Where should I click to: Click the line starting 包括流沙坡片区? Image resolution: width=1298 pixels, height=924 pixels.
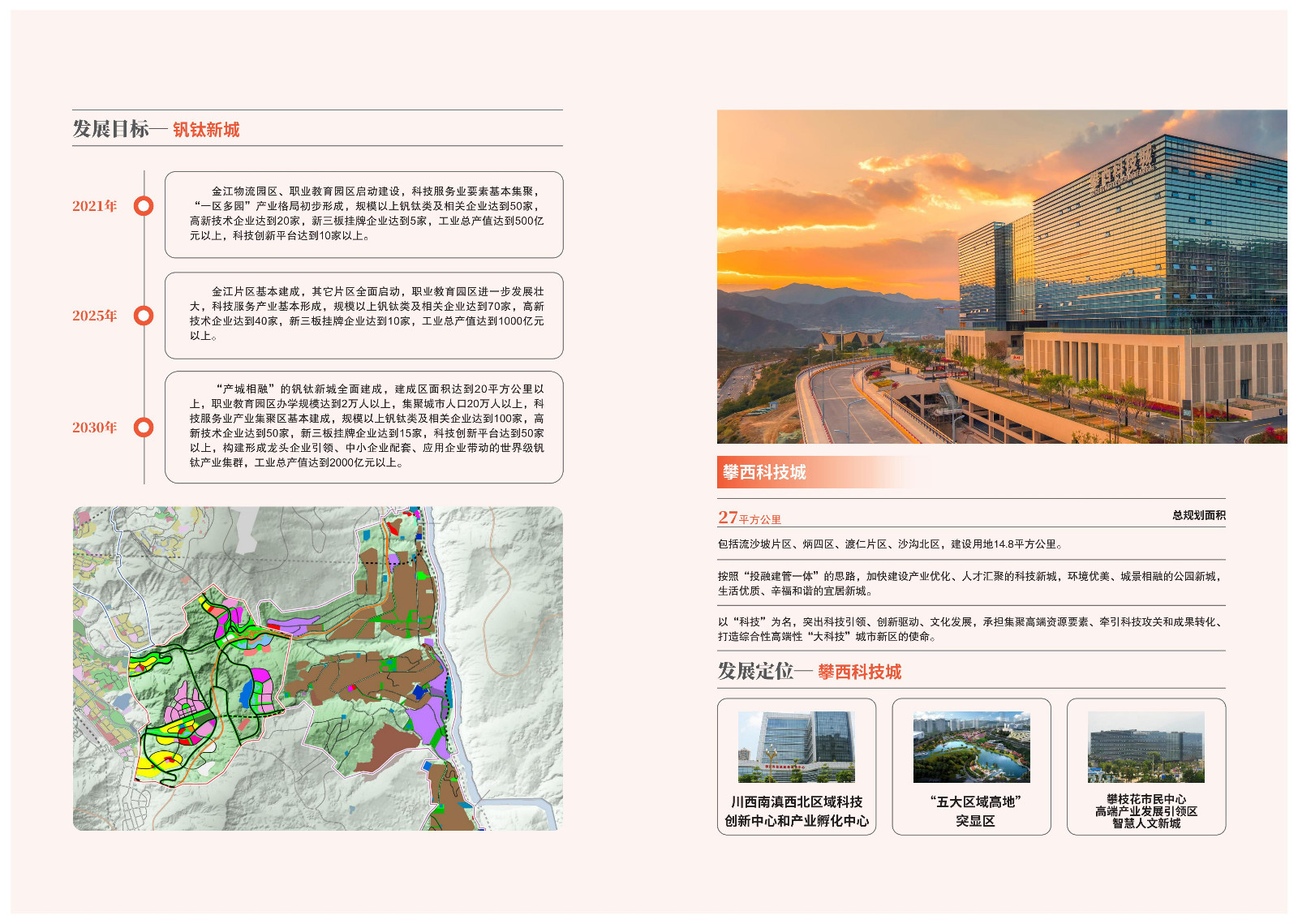click(891, 544)
